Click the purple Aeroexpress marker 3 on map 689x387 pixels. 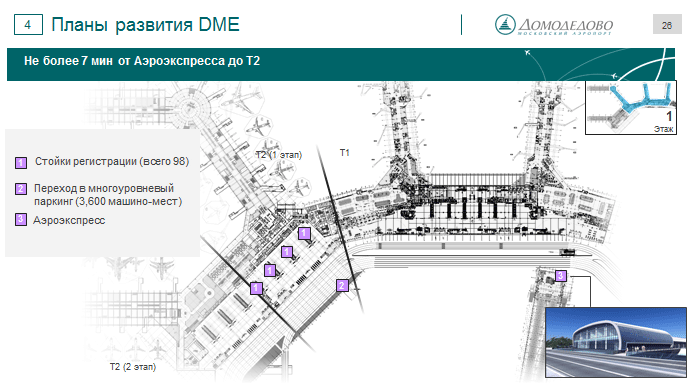click(560, 276)
